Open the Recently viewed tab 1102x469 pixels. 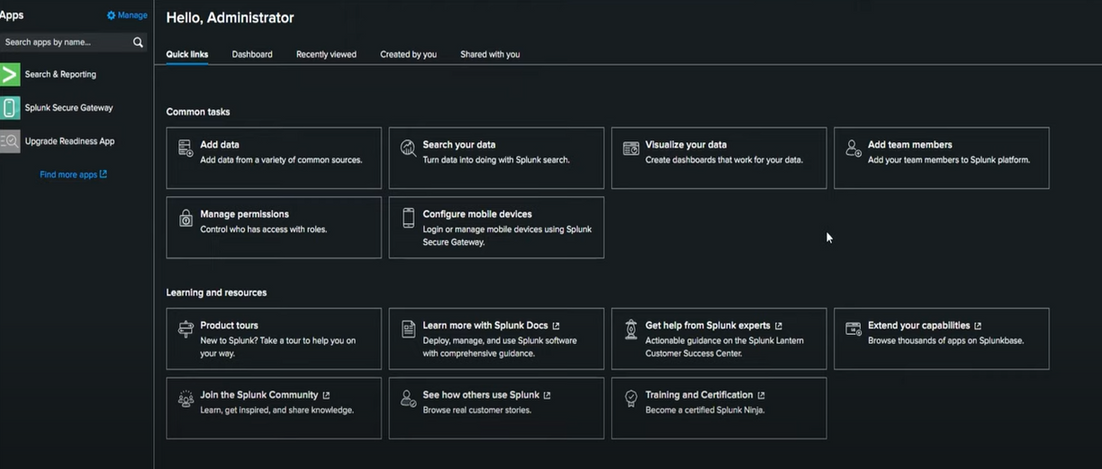point(326,54)
